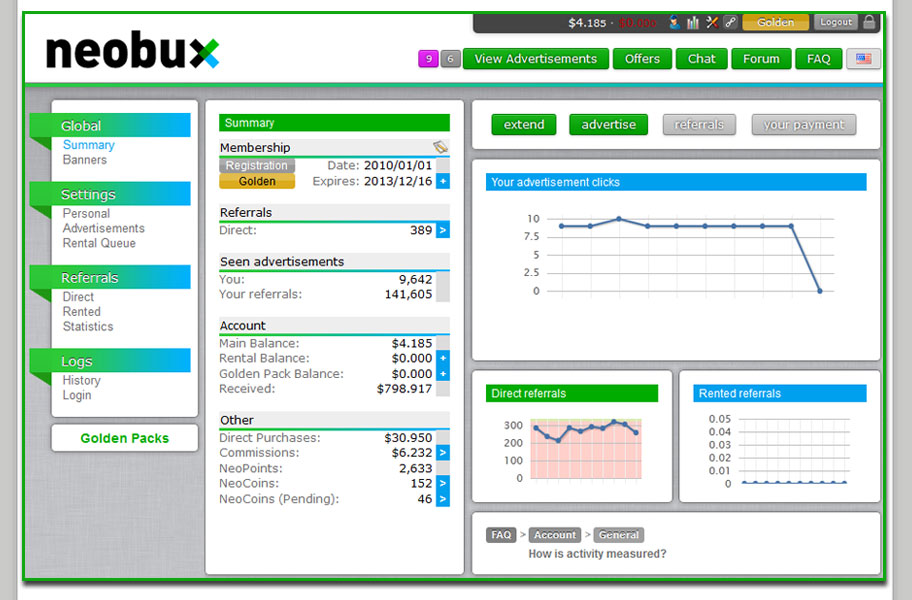Open arrow next to NeoCoins 152

(443, 483)
